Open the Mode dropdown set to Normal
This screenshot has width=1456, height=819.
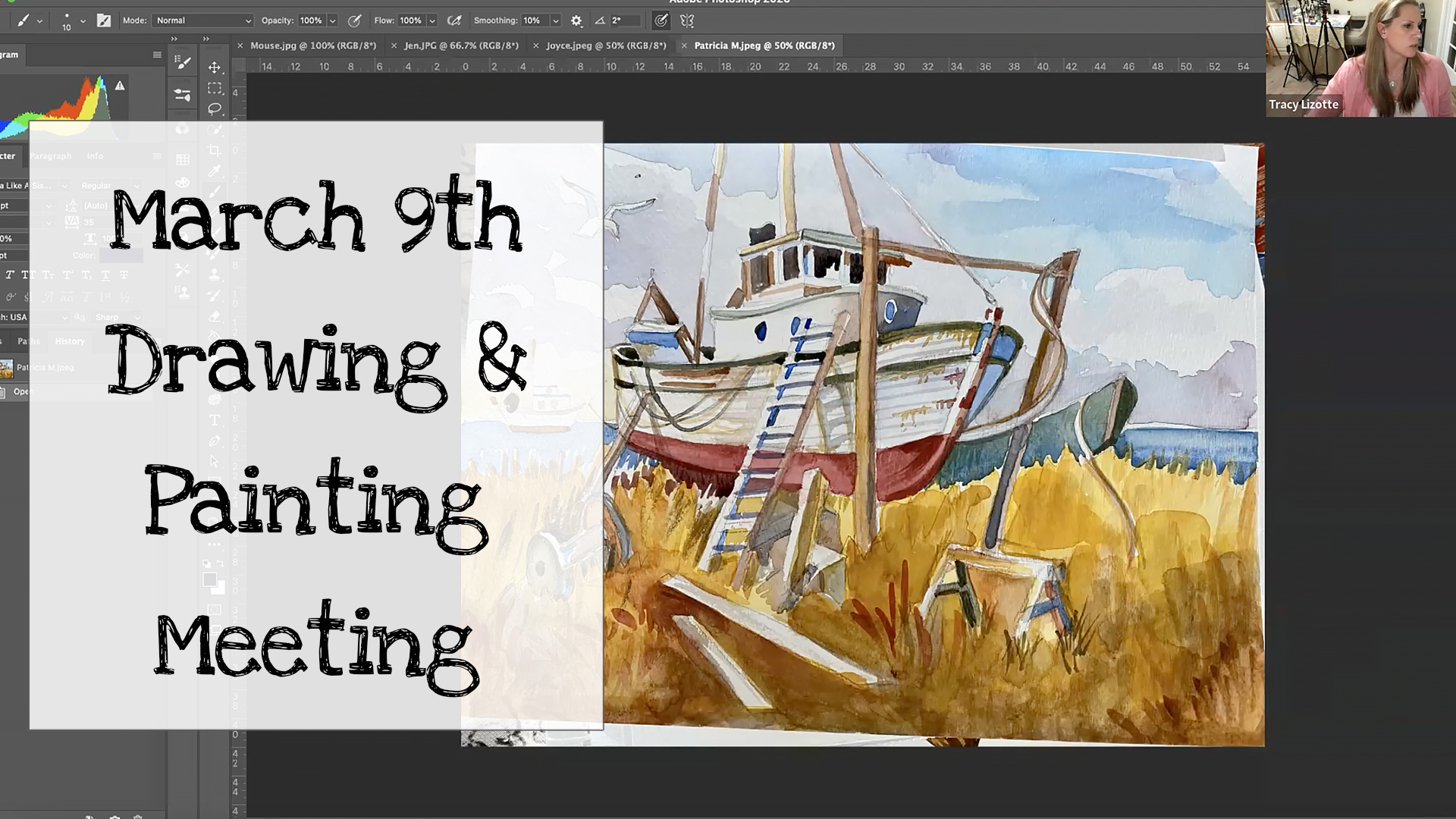[x=202, y=20]
